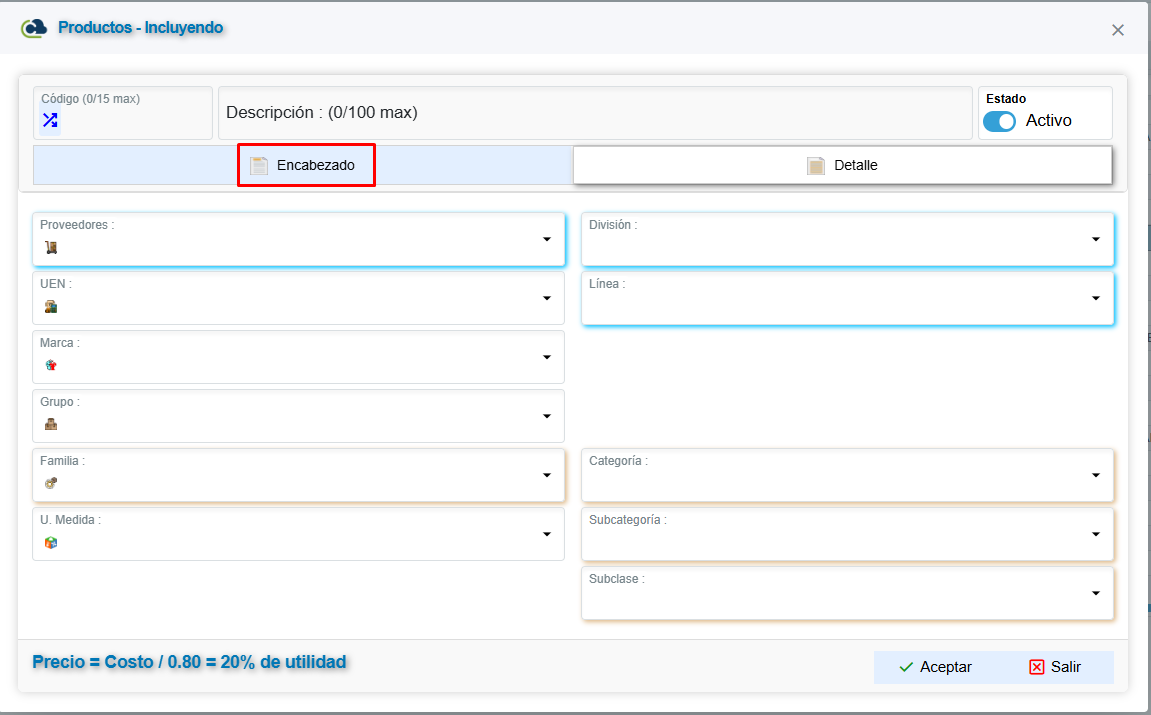Viewport: 1151px width, 715px height.
Task: Click the random code shuffle icon
Action: (x=50, y=120)
